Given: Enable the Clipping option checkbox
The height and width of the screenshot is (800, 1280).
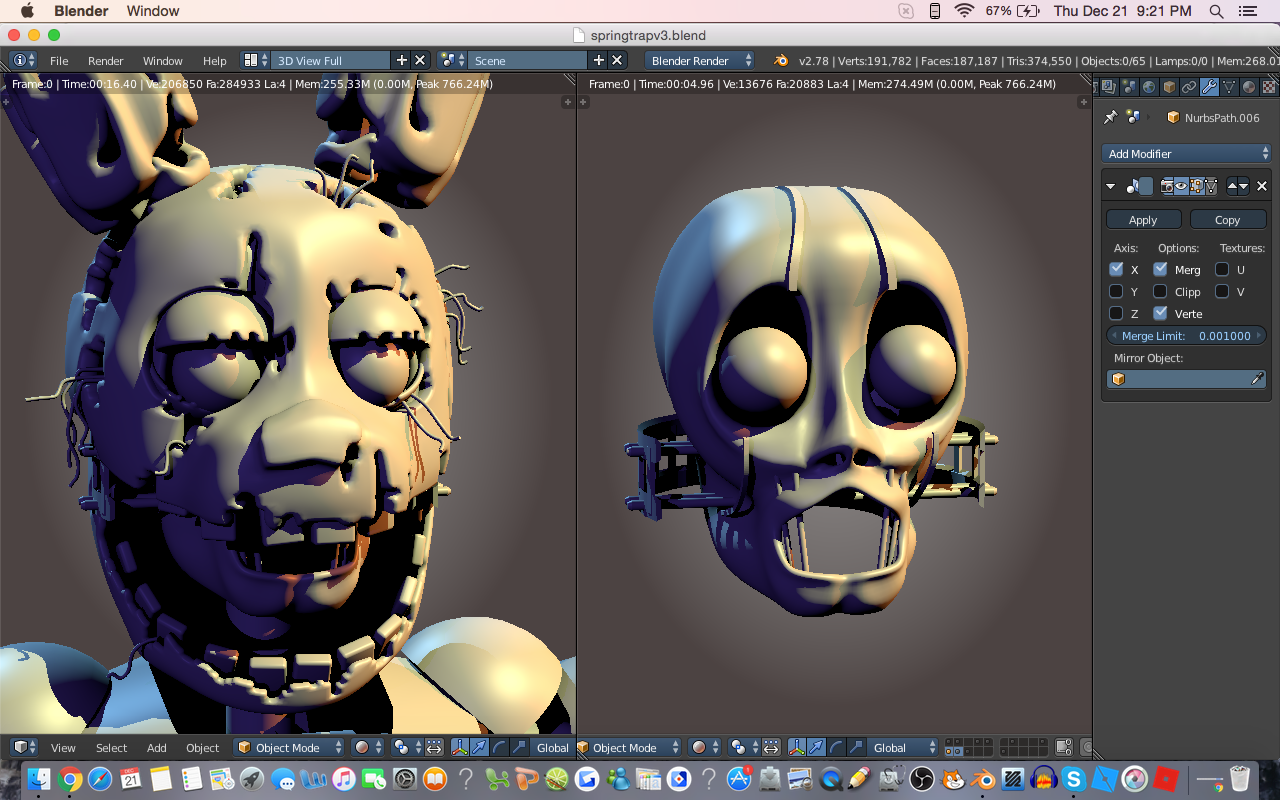Looking at the screenshot, I should [1160, 291].
